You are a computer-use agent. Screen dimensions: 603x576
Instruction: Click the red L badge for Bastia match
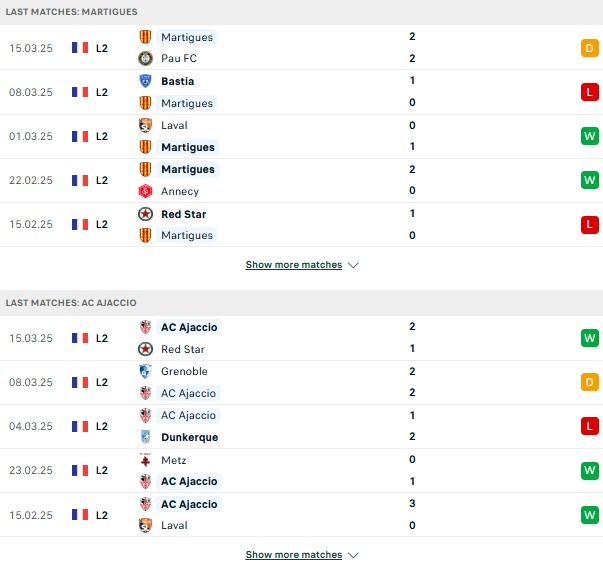click(x=590, y=92)
